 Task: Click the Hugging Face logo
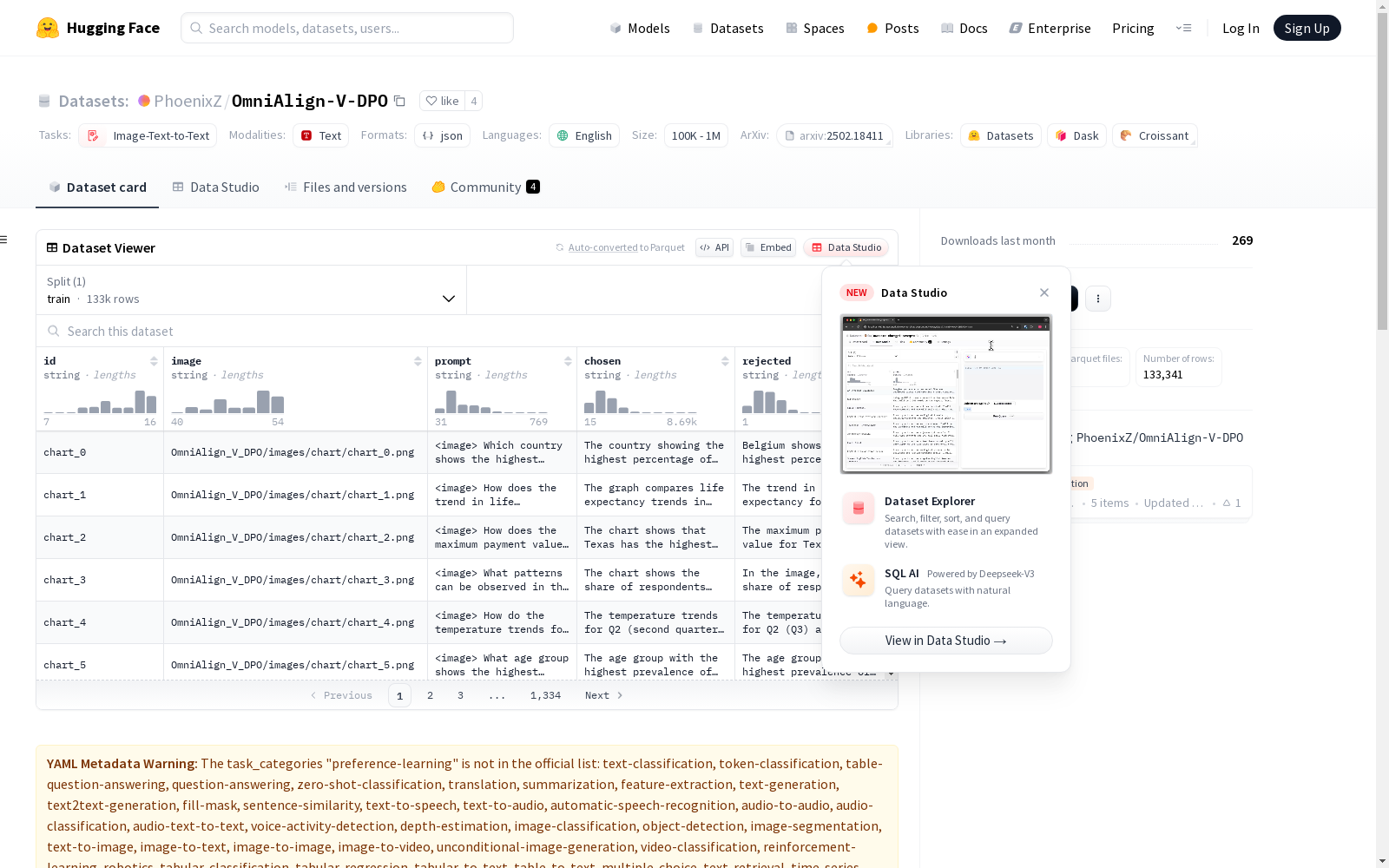[98, 28]
